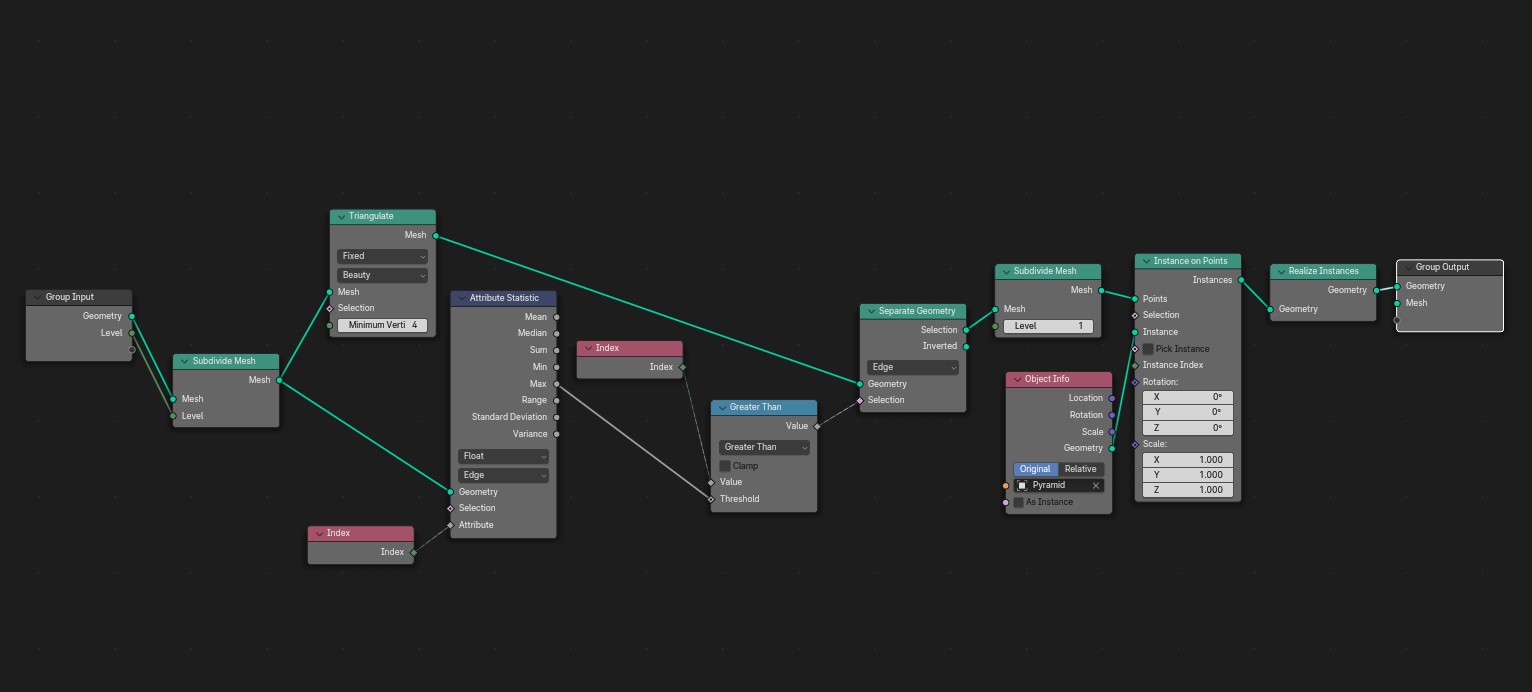Viewport: 1532px width, 692px height.
Task: Click the Separate Geometry Inverted output socket
Action: [966, 346]
